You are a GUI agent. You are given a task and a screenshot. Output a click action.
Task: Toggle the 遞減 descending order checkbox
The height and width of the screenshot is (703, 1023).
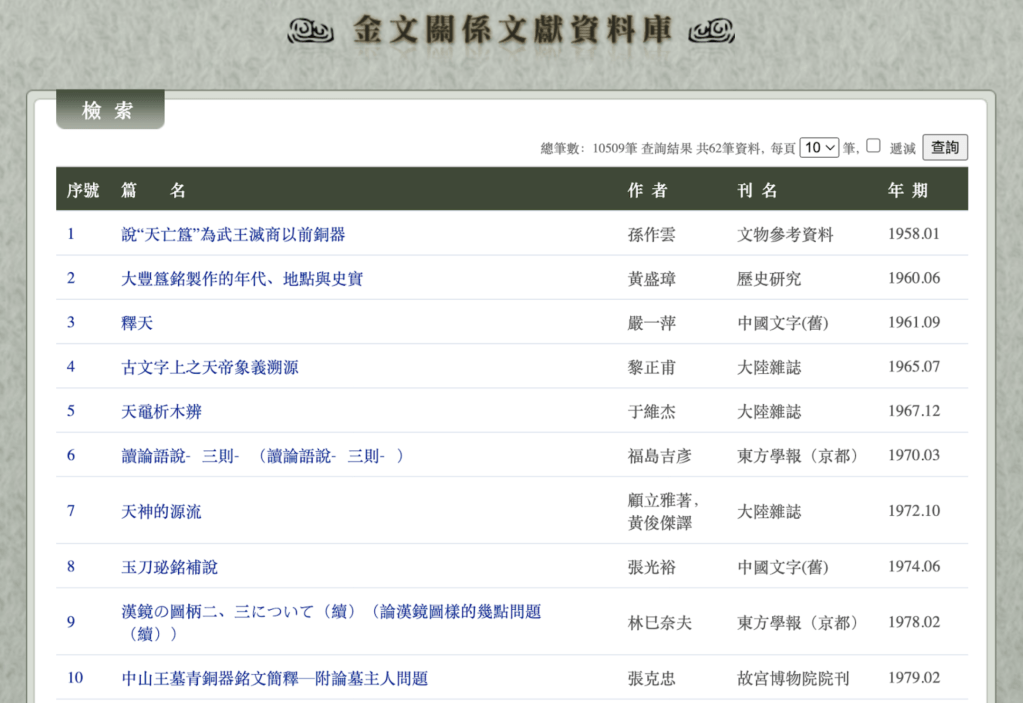(x=873, y=146)
